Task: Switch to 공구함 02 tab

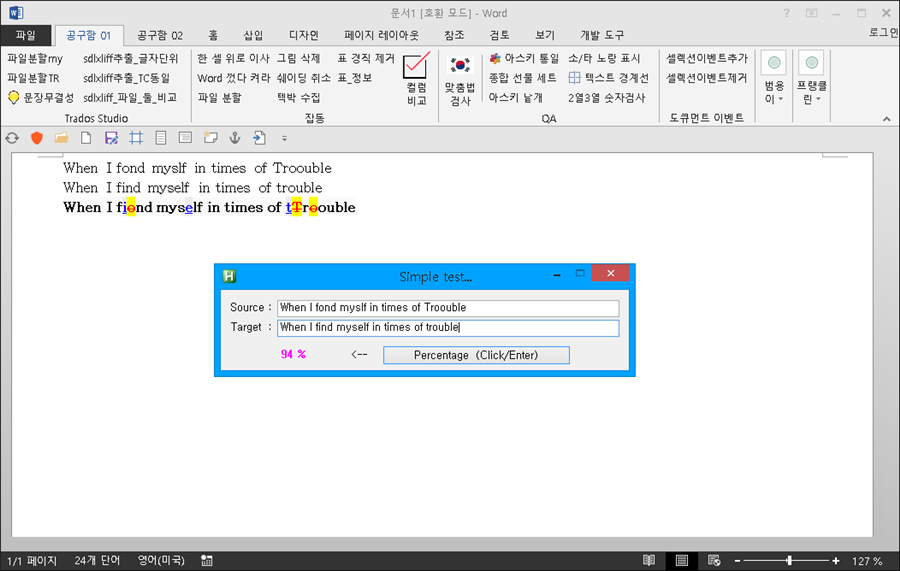Action: point(160,36)
